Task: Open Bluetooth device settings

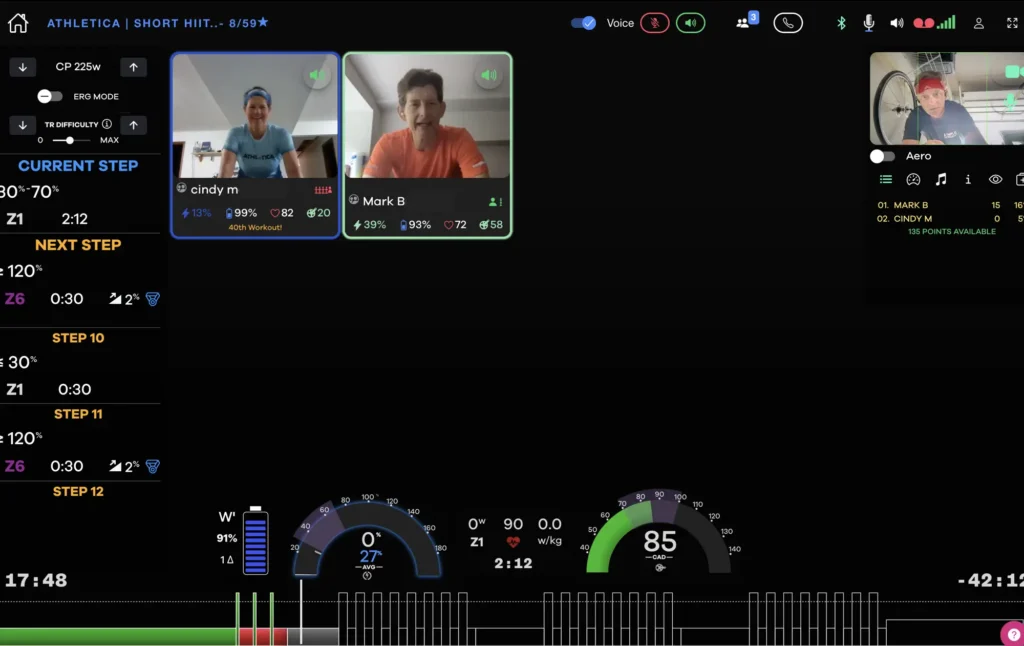Action: pos(841,23)
